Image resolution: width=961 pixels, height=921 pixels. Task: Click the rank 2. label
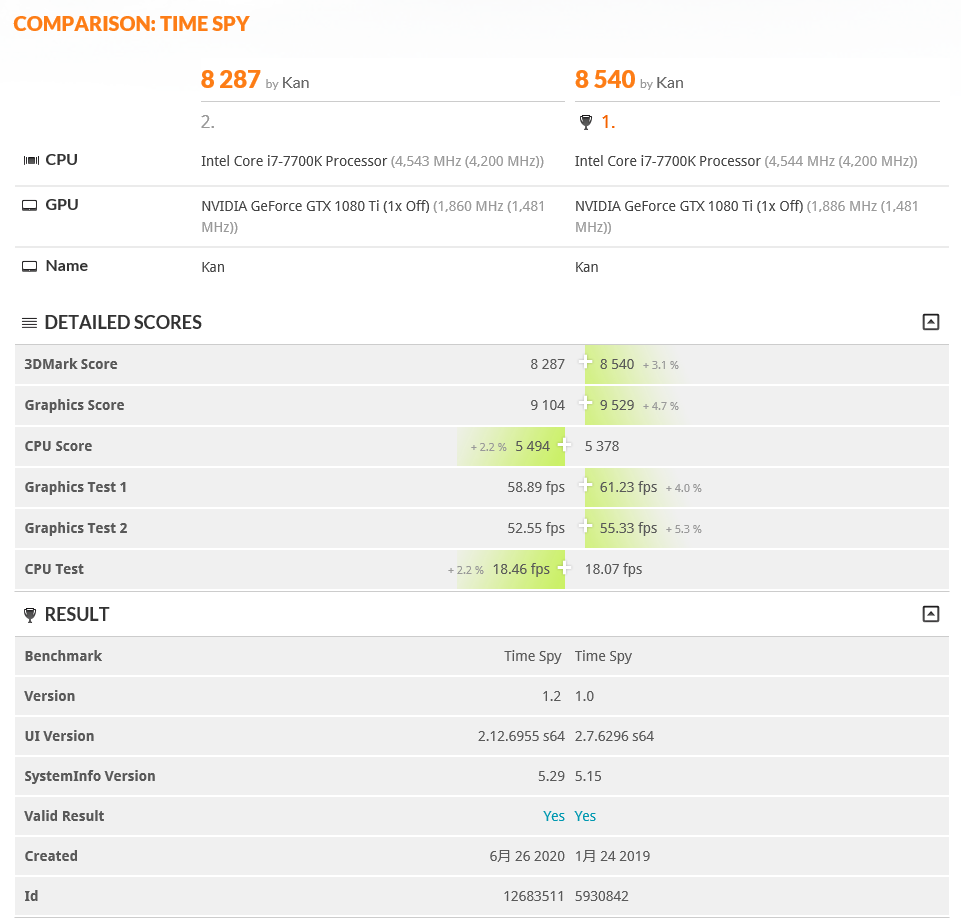[x=208, y=122]
